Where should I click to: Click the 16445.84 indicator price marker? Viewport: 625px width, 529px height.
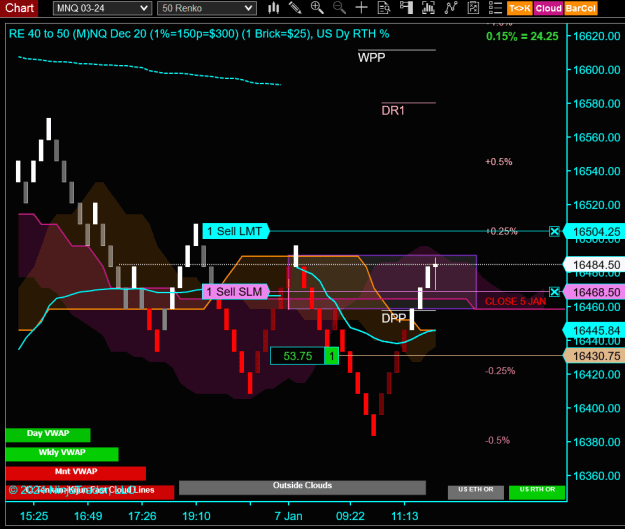pos(594,330)
